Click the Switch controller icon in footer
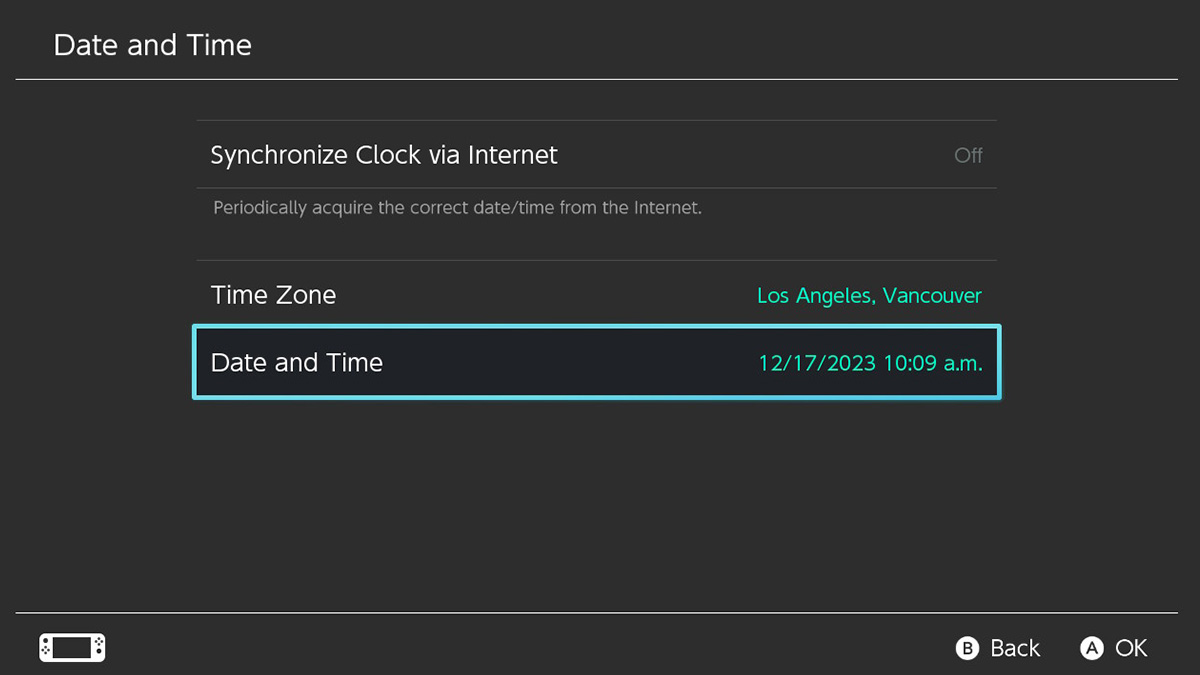Image resolution: width=1200 pixels, height=675 pixels. click(72, 648)
